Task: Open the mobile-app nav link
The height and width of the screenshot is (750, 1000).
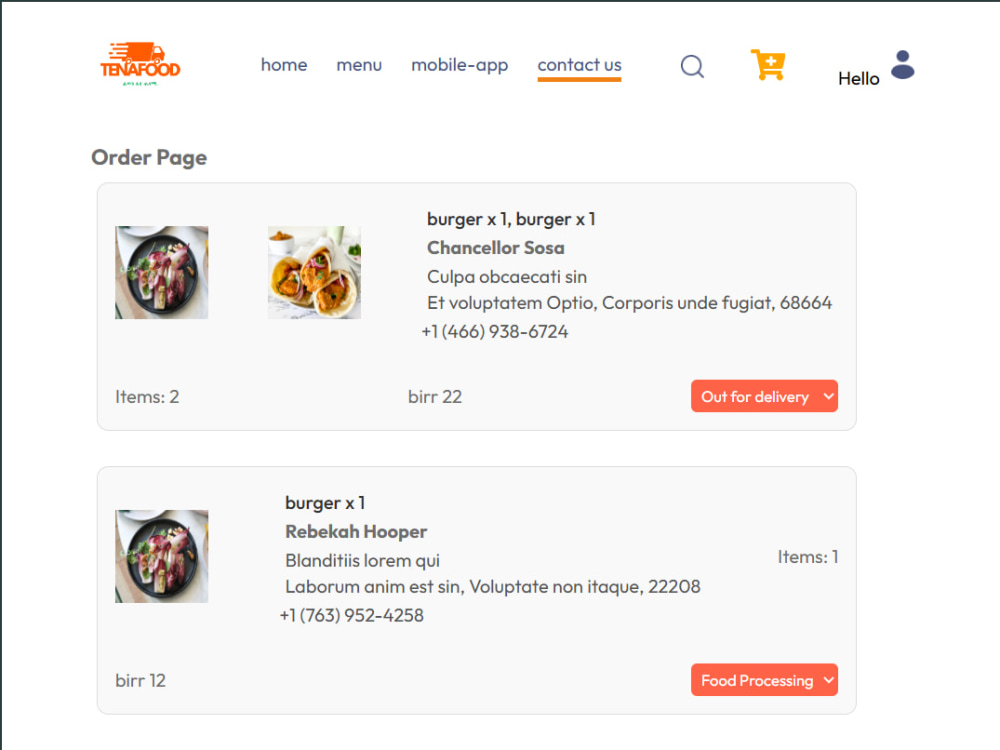Action: click(x=459, y=65)
